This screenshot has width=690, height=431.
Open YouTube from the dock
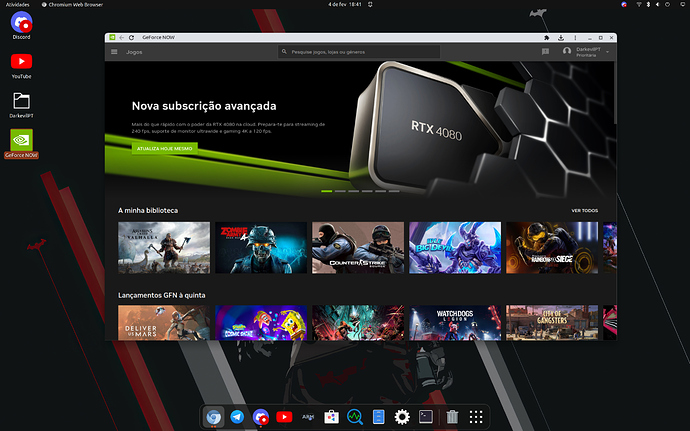[x=284, y=416]
